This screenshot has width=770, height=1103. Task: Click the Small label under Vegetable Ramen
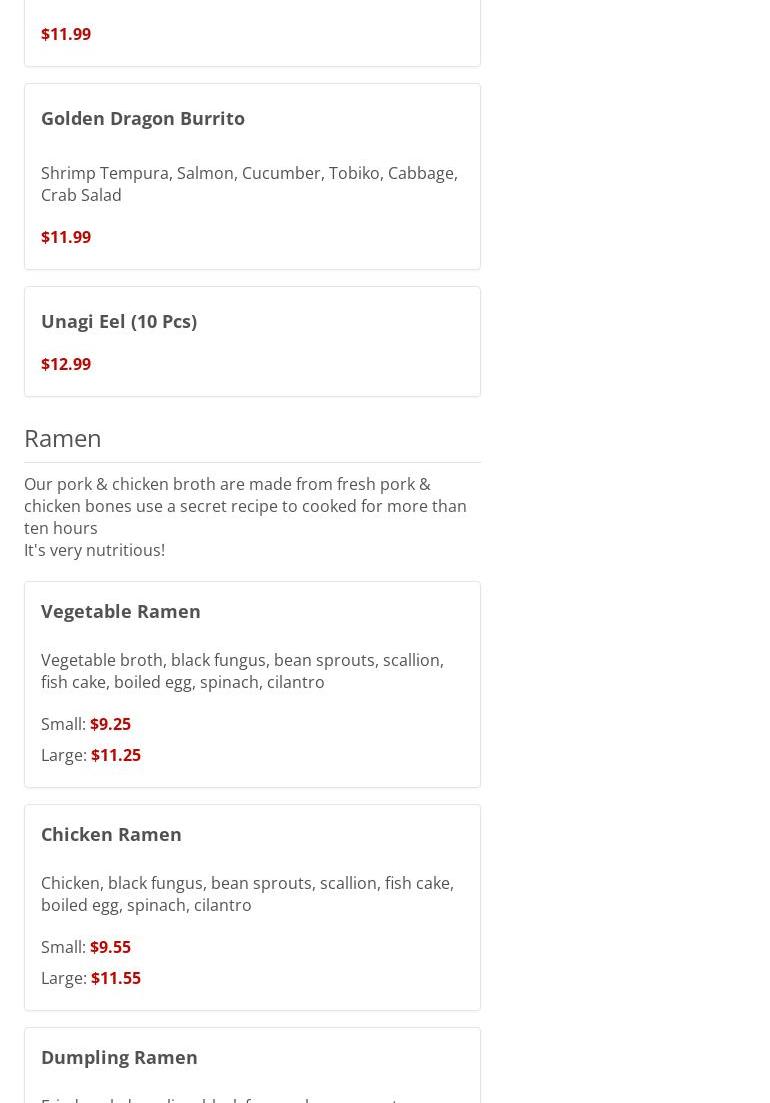(x=63, y=724)
